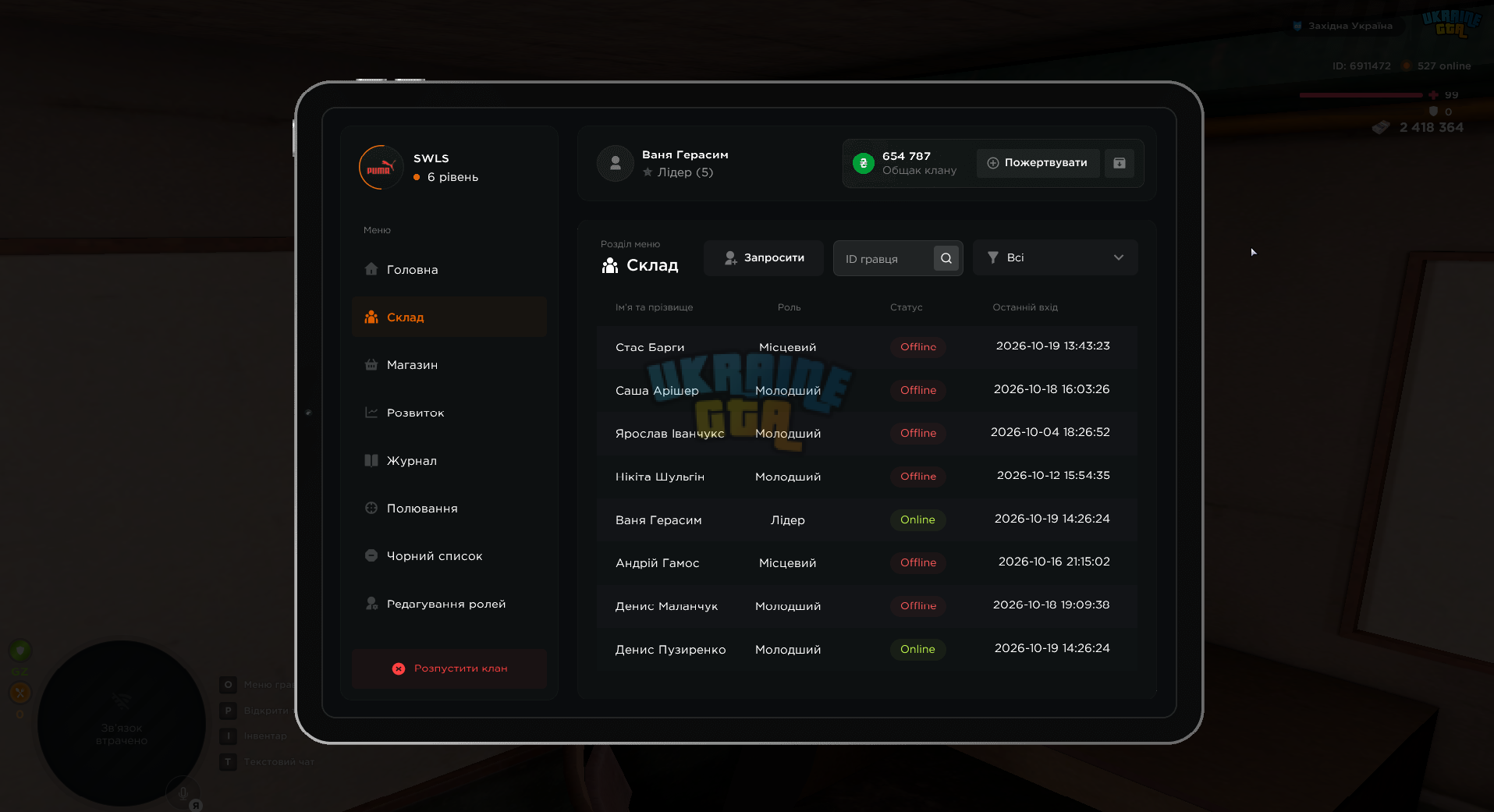Click Offline status badge for Стас Барги
The height and width of the screenshot is (812, 1494).
918,347
